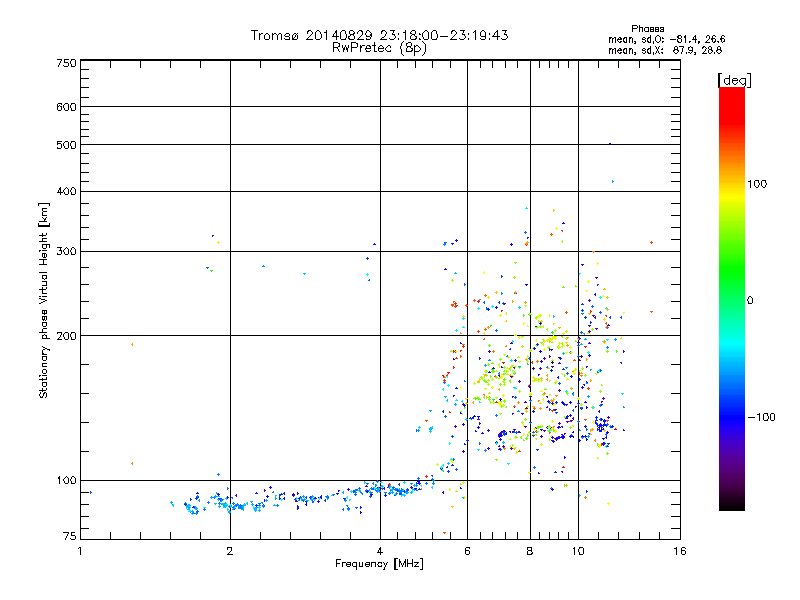Screen dimensions: 800x600
Task: Click the y-axis tick label '500'
Action: [x=66, y=145]
